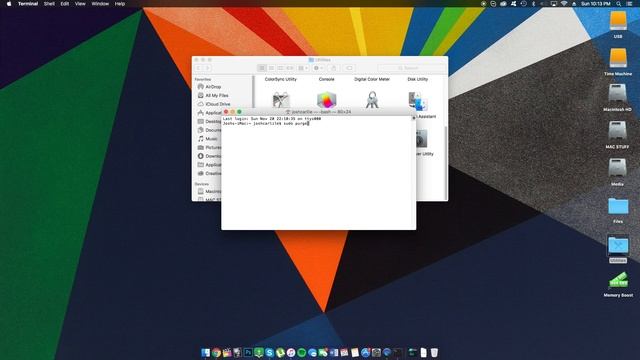The height and width of the screenshot is (360, 640).
Task: Click the Finder vertical scrollbar
Action: click(x=446, y=163)
